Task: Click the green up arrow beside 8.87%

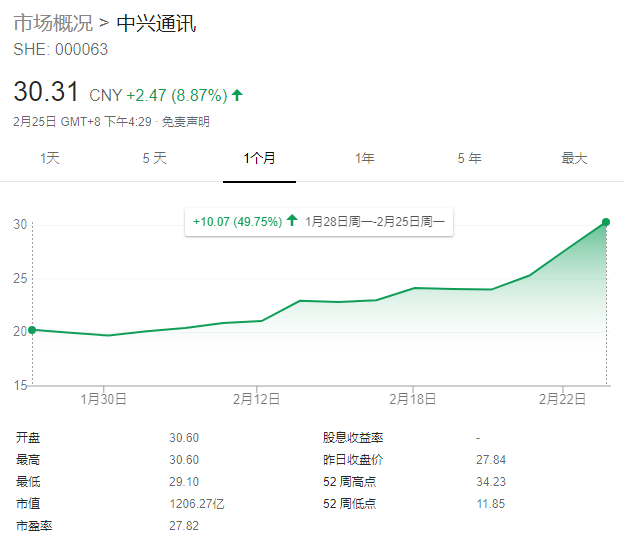Action: tap(237, 96)
